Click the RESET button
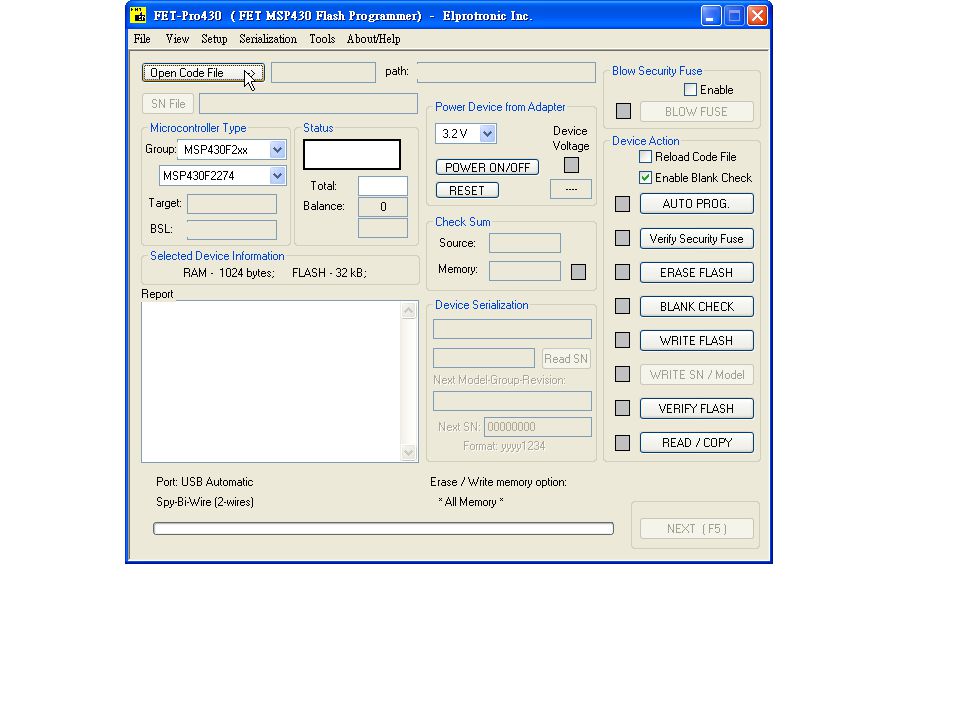The height and width of the screenshot is (720, 960). pyautogui.click(x=467, y=190)
